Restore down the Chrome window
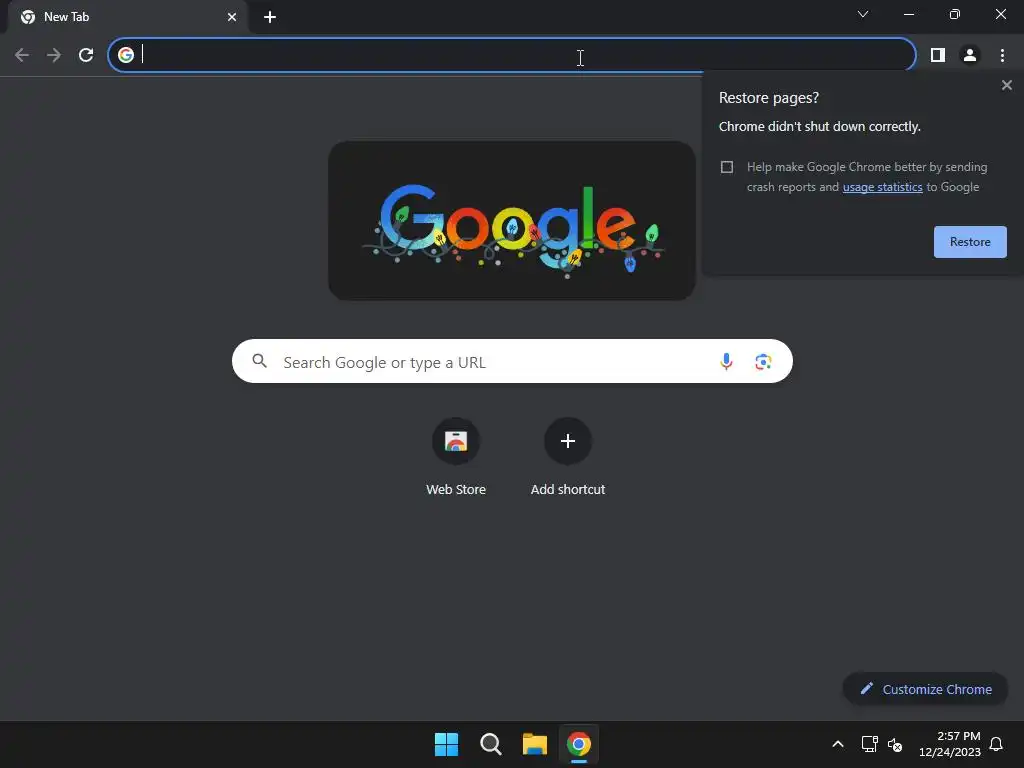1024x768 pixels. [955, 14]
